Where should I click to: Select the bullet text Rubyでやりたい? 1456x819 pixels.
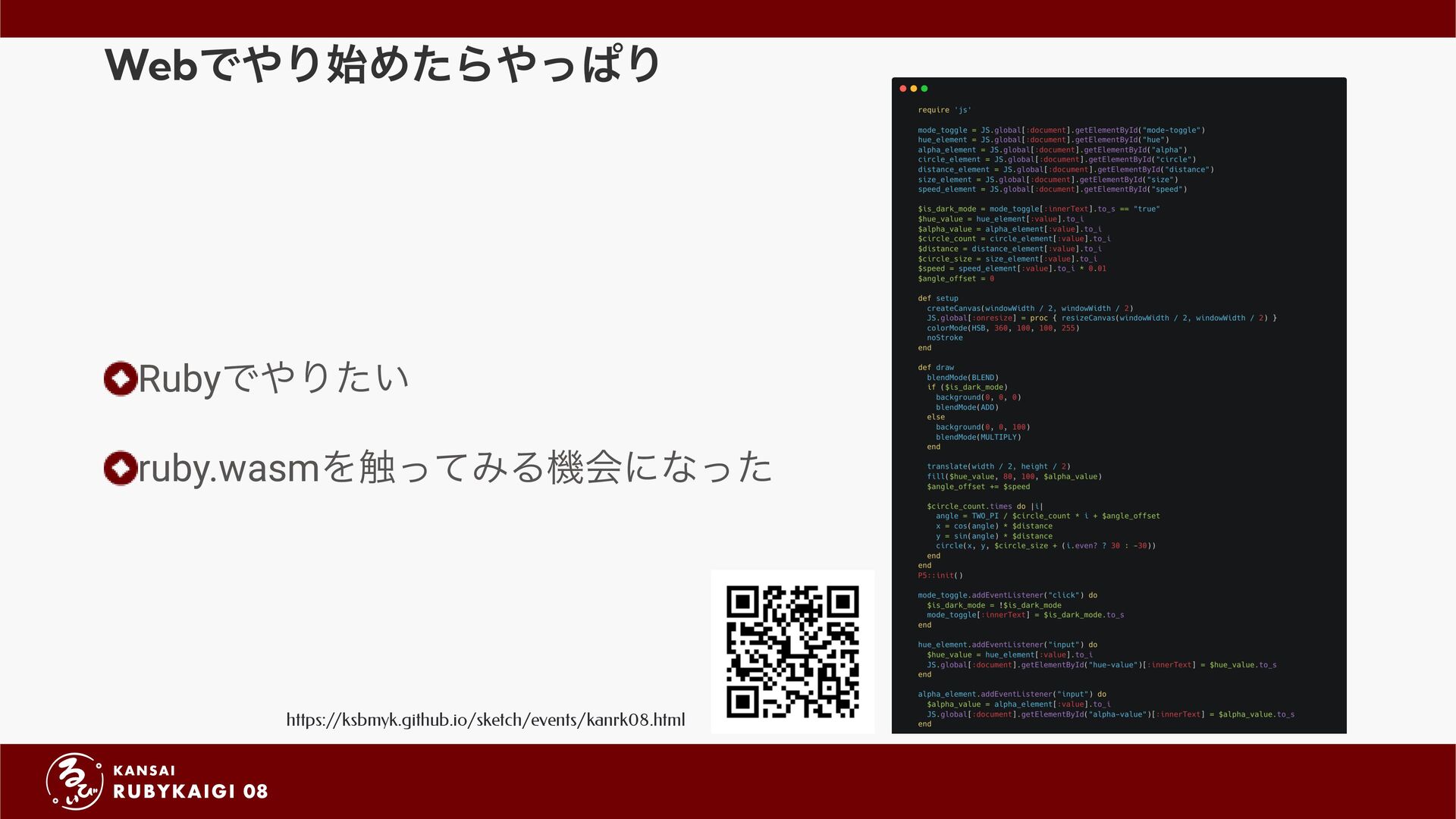point(274,378)
